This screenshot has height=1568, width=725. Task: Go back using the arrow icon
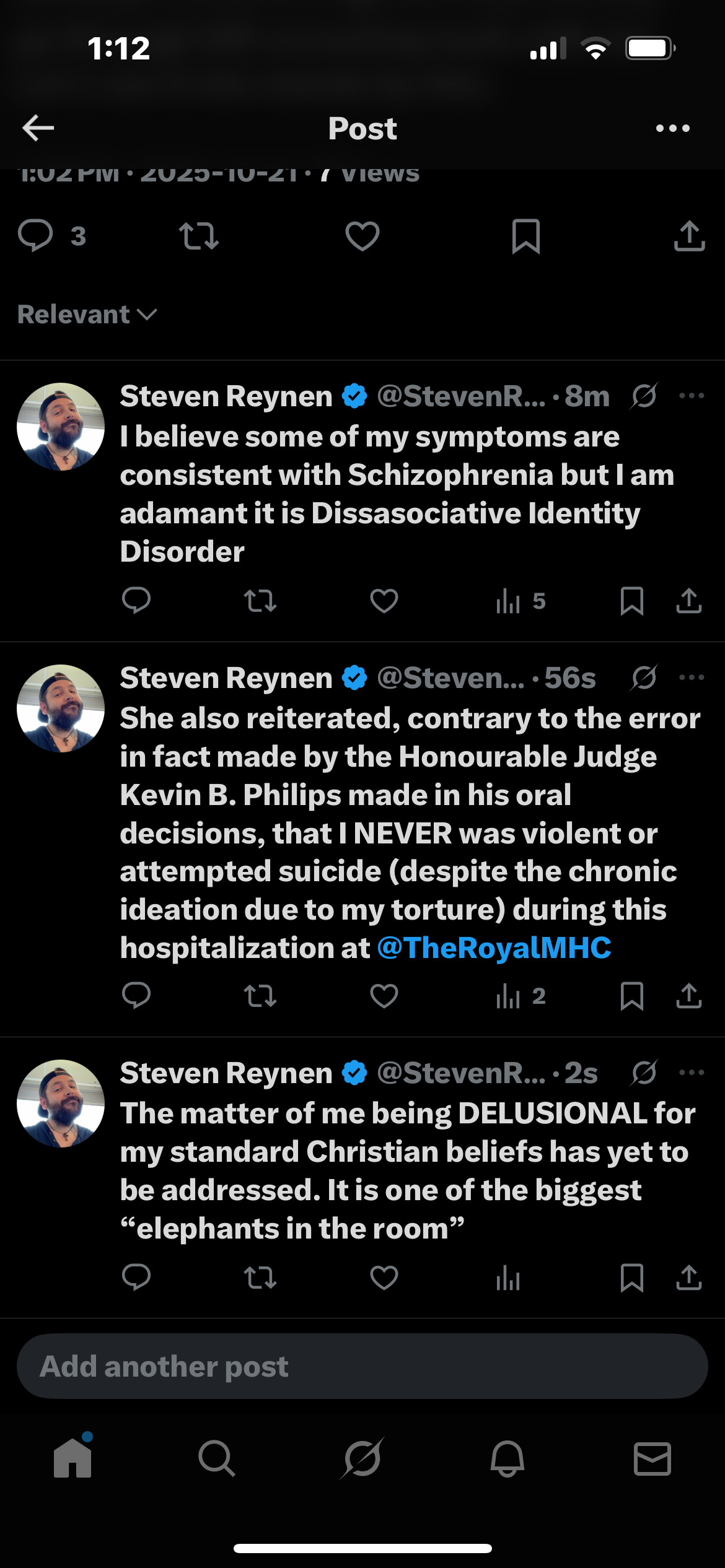point(38,128)
